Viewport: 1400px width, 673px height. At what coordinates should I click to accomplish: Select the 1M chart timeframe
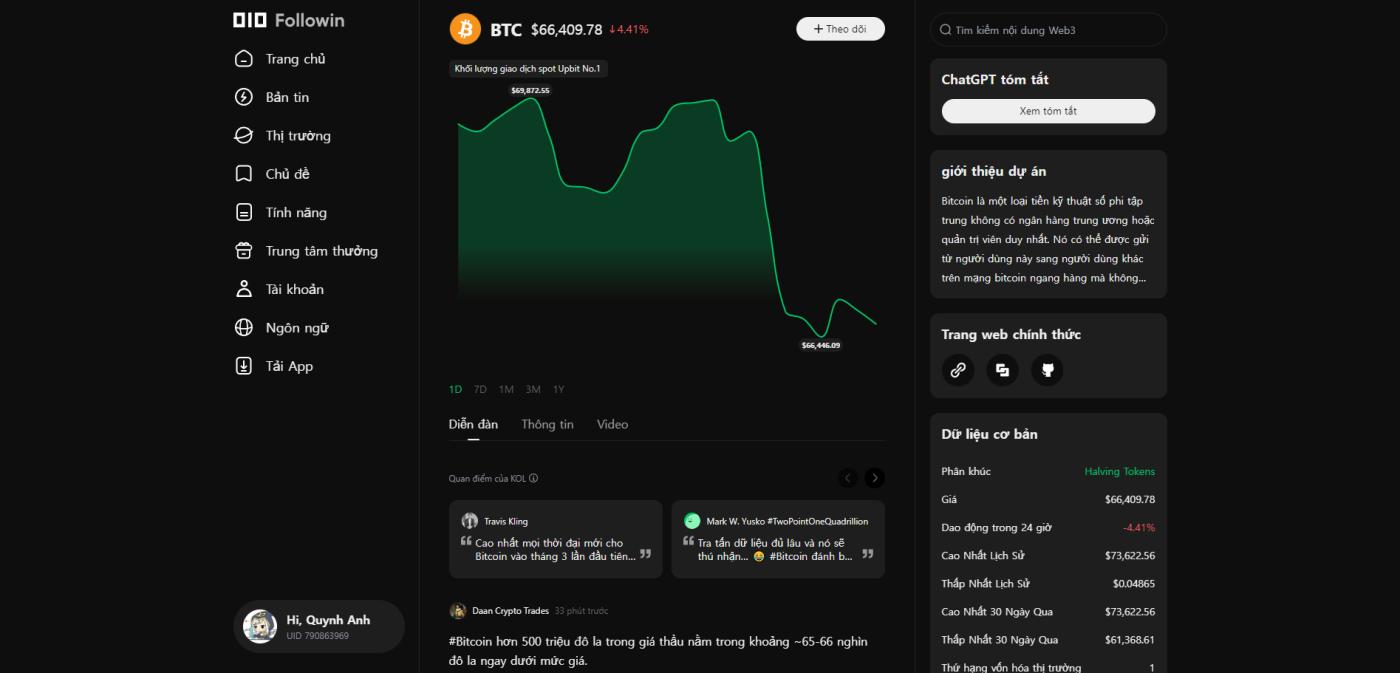(x=506, y=389)
